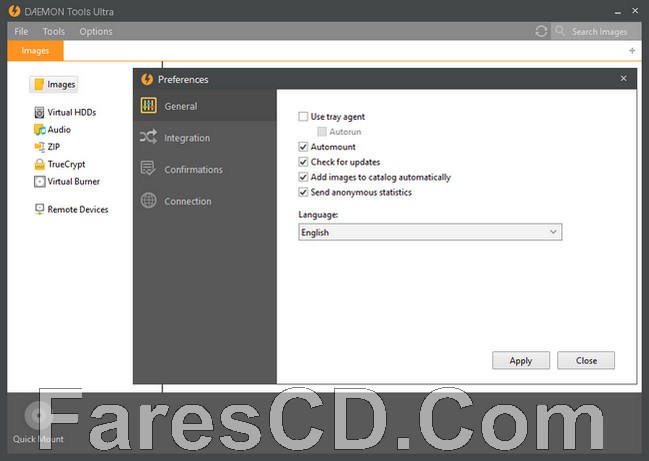Click the Audio music-note icon
Image resolution: width=649 pixels, height=461 pixels.
click(x=40, y=130)
